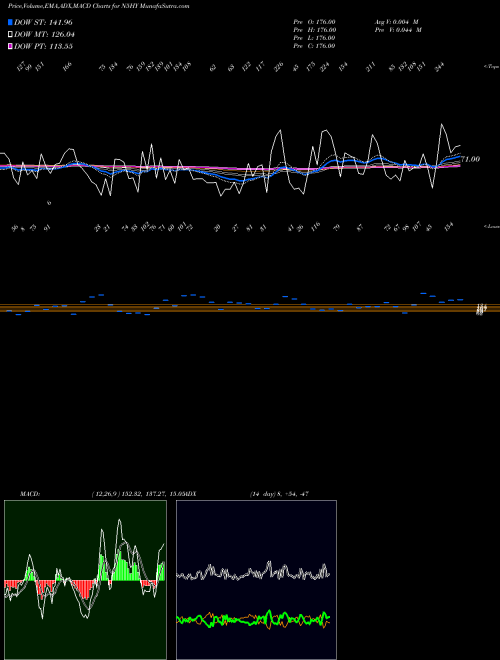Select the 'DOW ST: 141.96' legend label

coord(43,22)
